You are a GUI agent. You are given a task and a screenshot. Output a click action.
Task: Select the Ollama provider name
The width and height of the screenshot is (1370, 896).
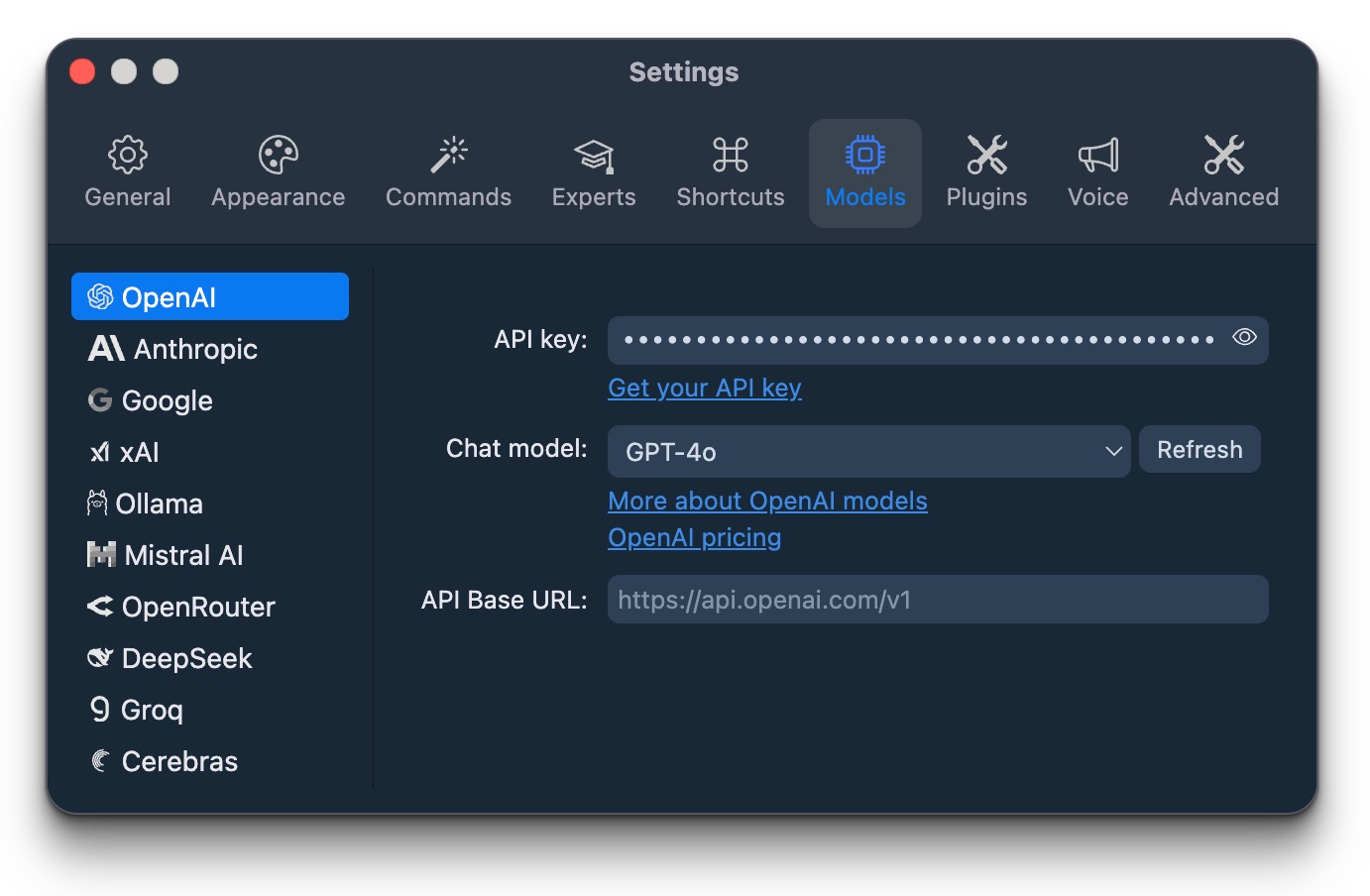159,504
